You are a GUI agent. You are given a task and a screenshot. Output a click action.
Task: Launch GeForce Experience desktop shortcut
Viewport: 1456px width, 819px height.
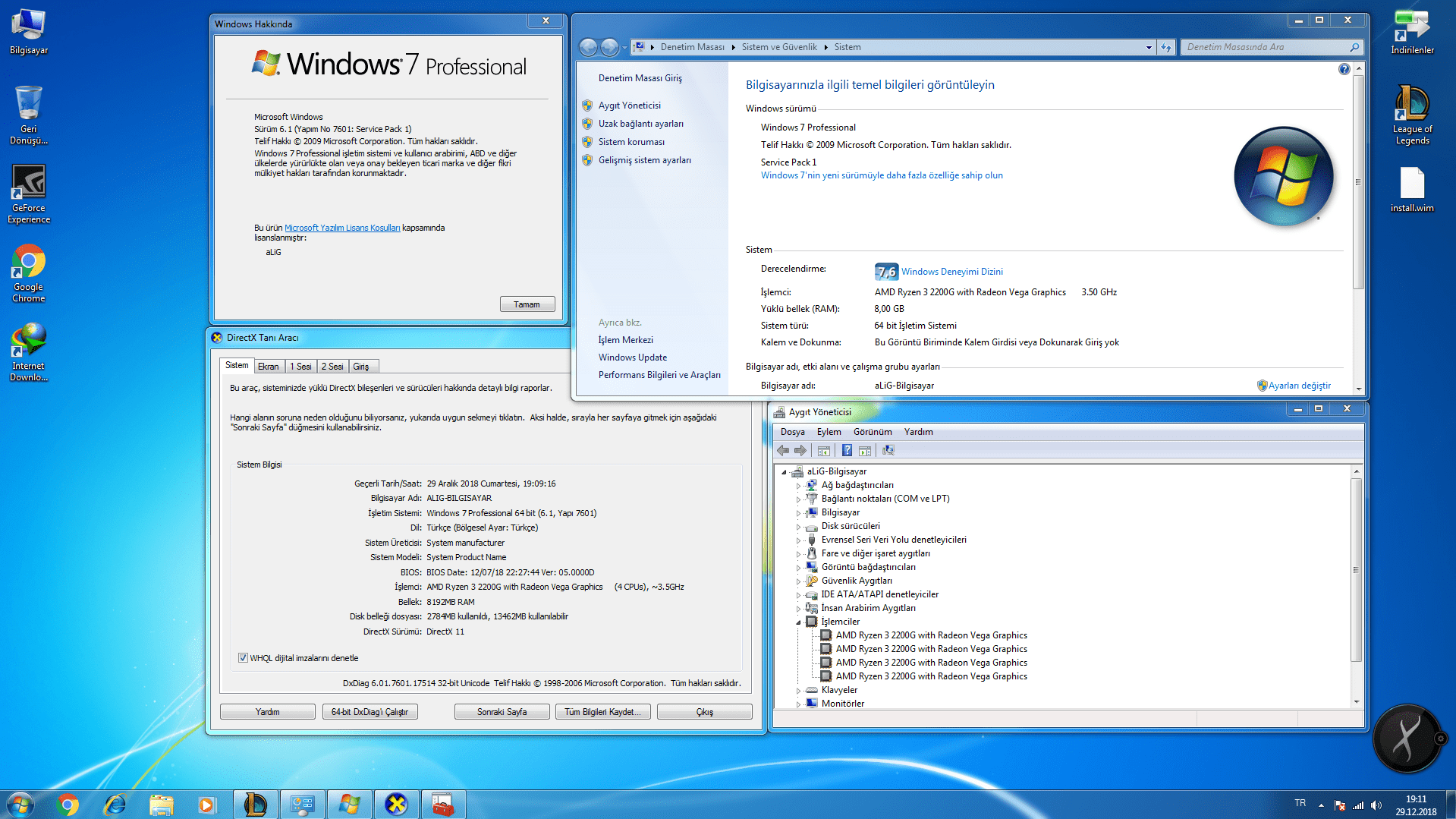tap(29, 194)
